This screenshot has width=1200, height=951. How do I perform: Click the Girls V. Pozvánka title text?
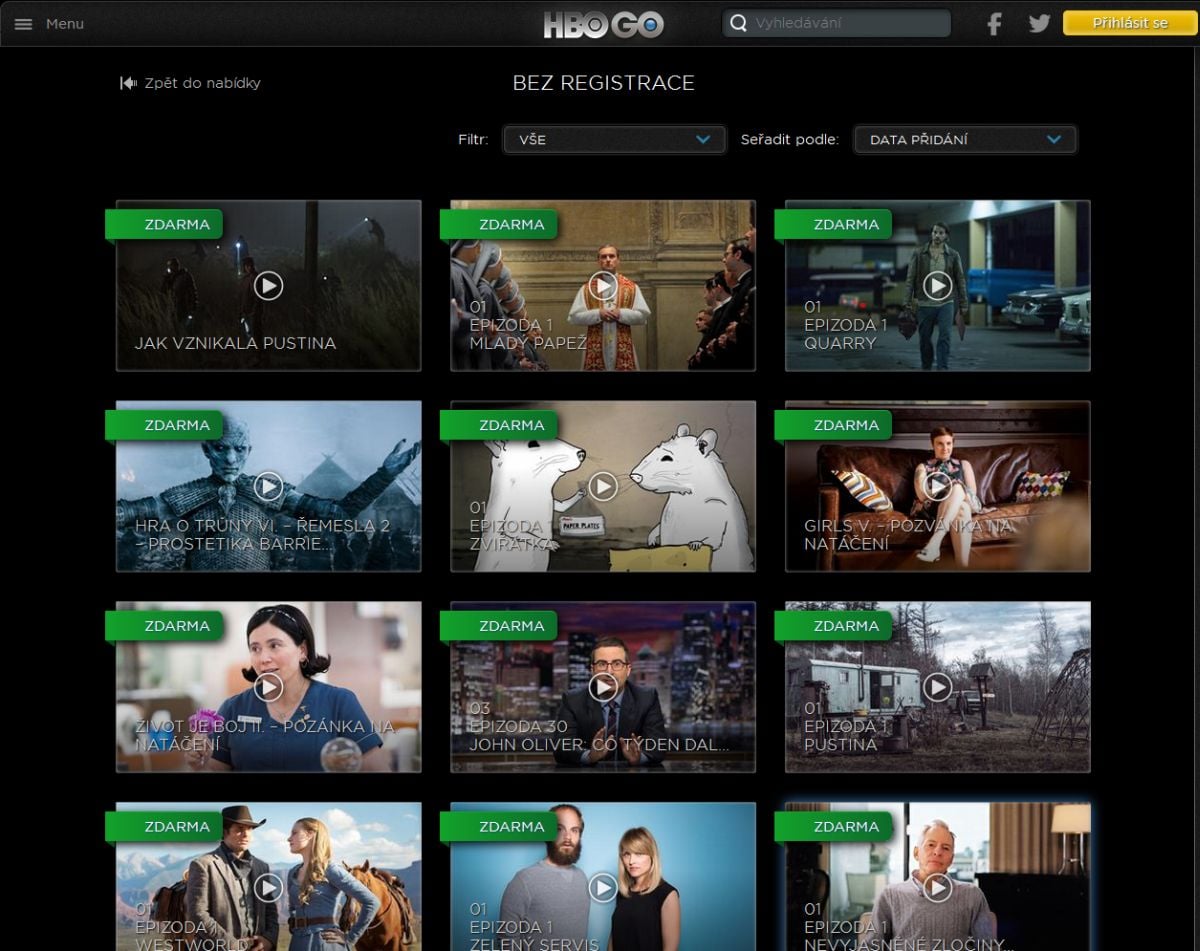[x=909, y=535]
